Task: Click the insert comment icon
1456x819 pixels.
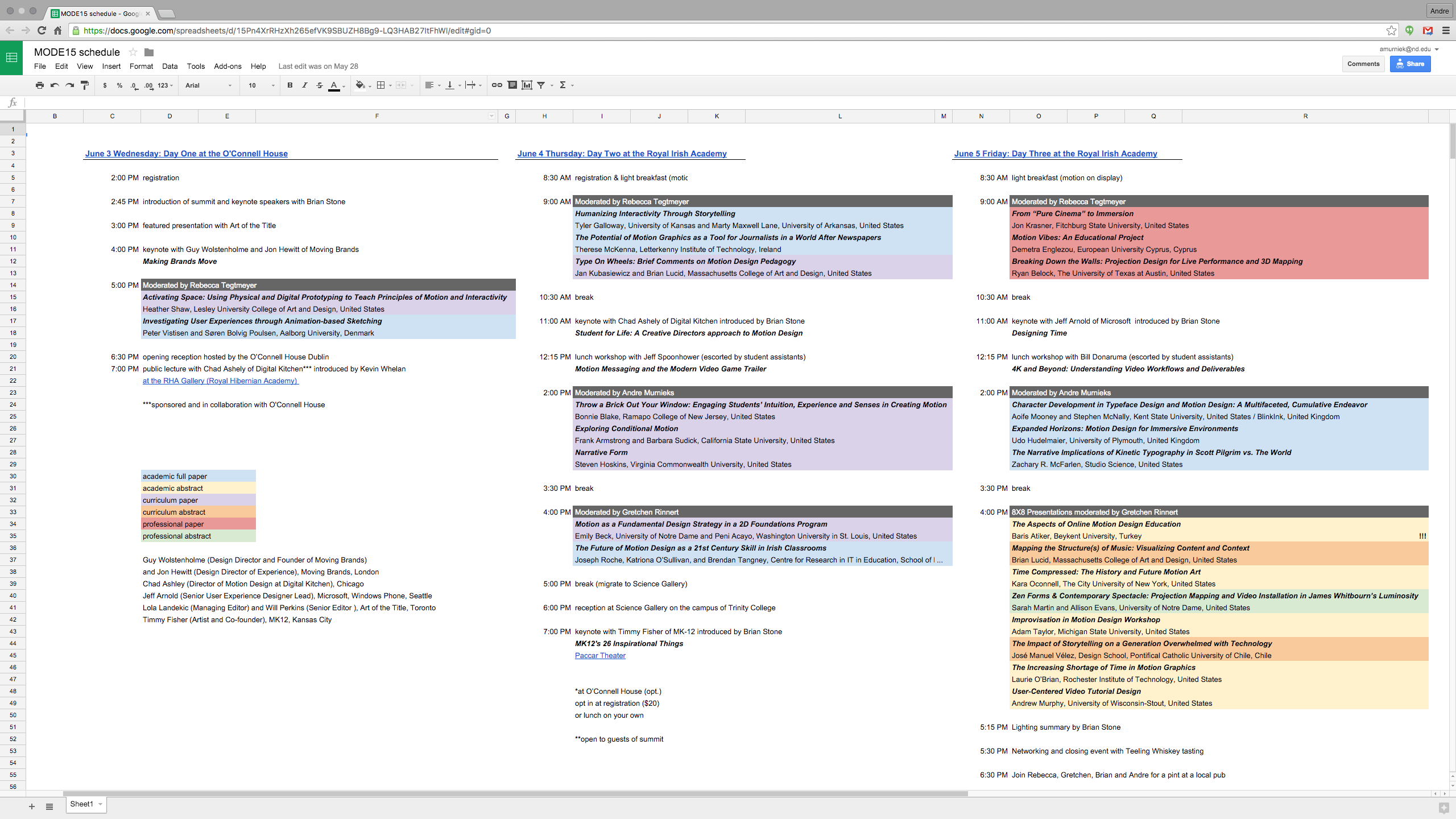Action: [512, 85]
